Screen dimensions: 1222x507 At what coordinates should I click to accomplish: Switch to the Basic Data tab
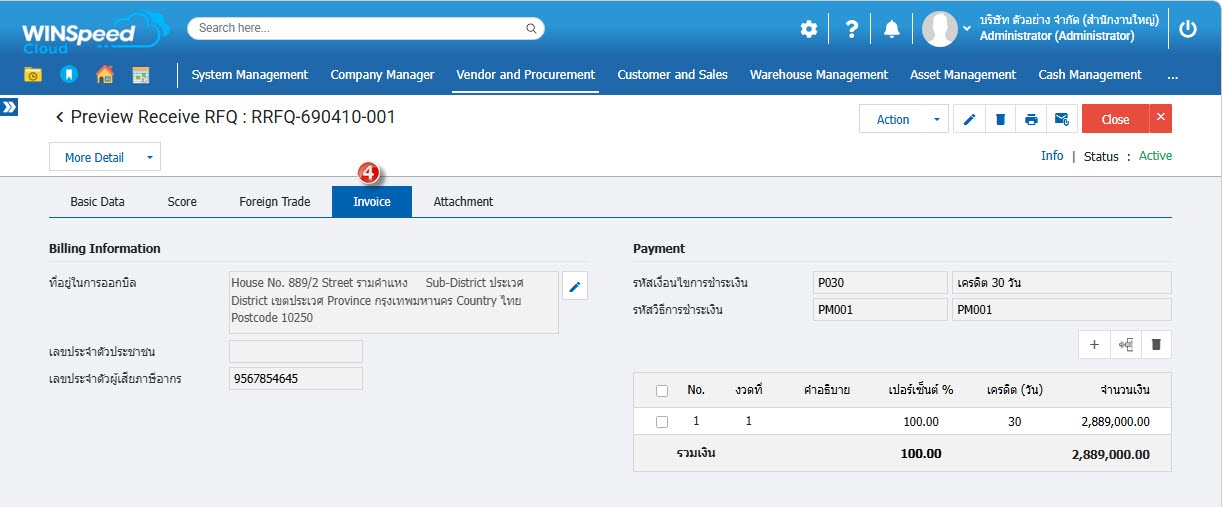[97, 202]
